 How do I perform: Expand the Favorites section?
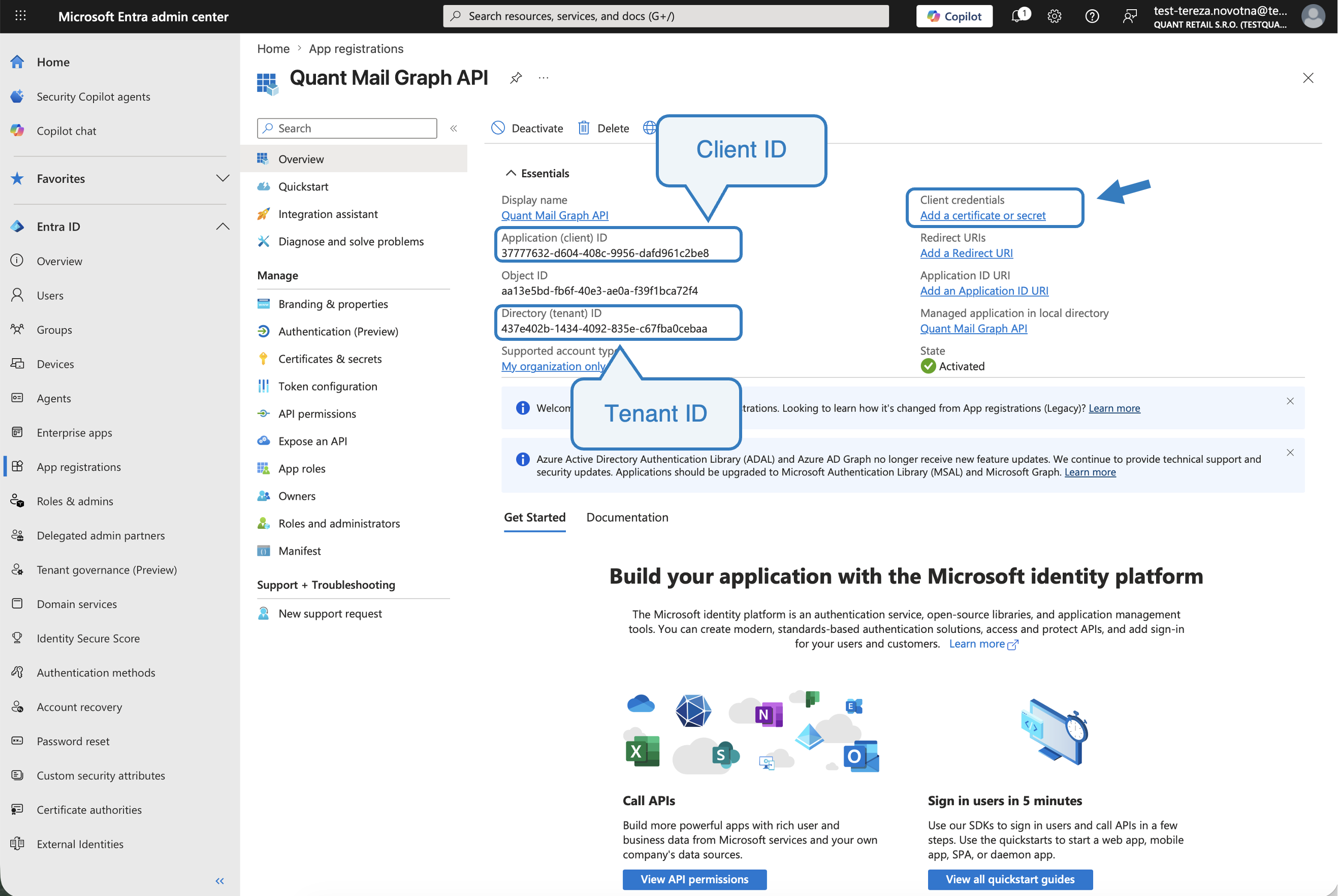223,178
